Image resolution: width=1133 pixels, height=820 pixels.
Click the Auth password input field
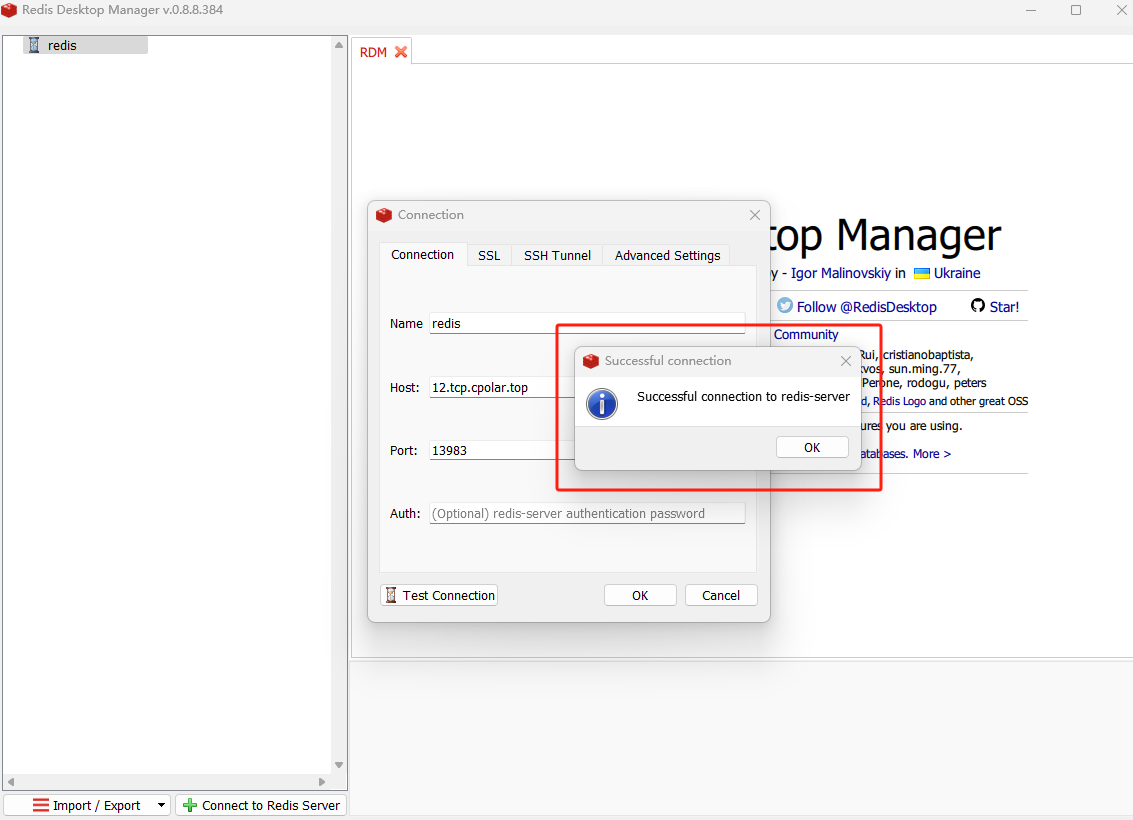[587, 513]
